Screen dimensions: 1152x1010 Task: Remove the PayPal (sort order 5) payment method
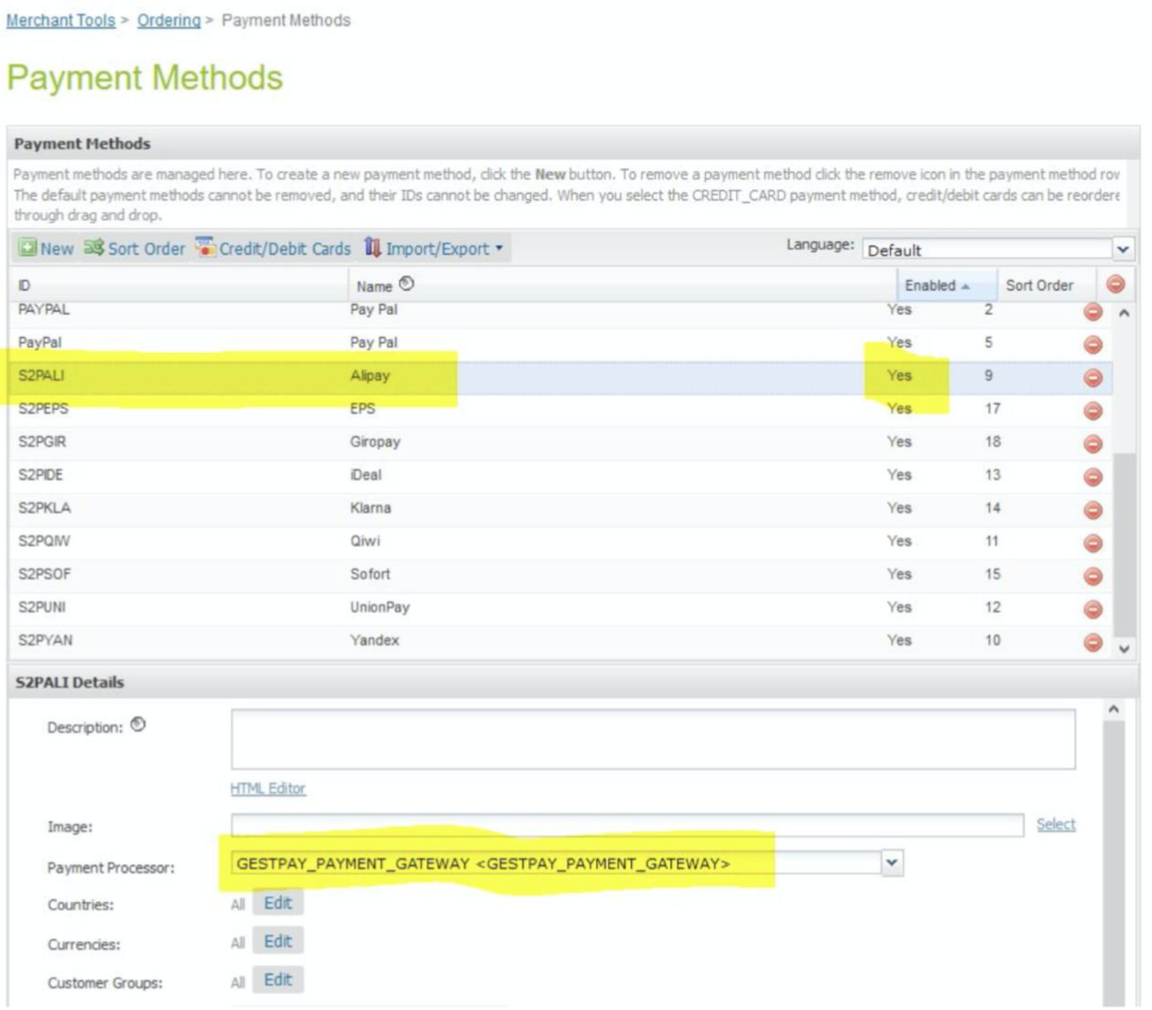[1092, 345]
